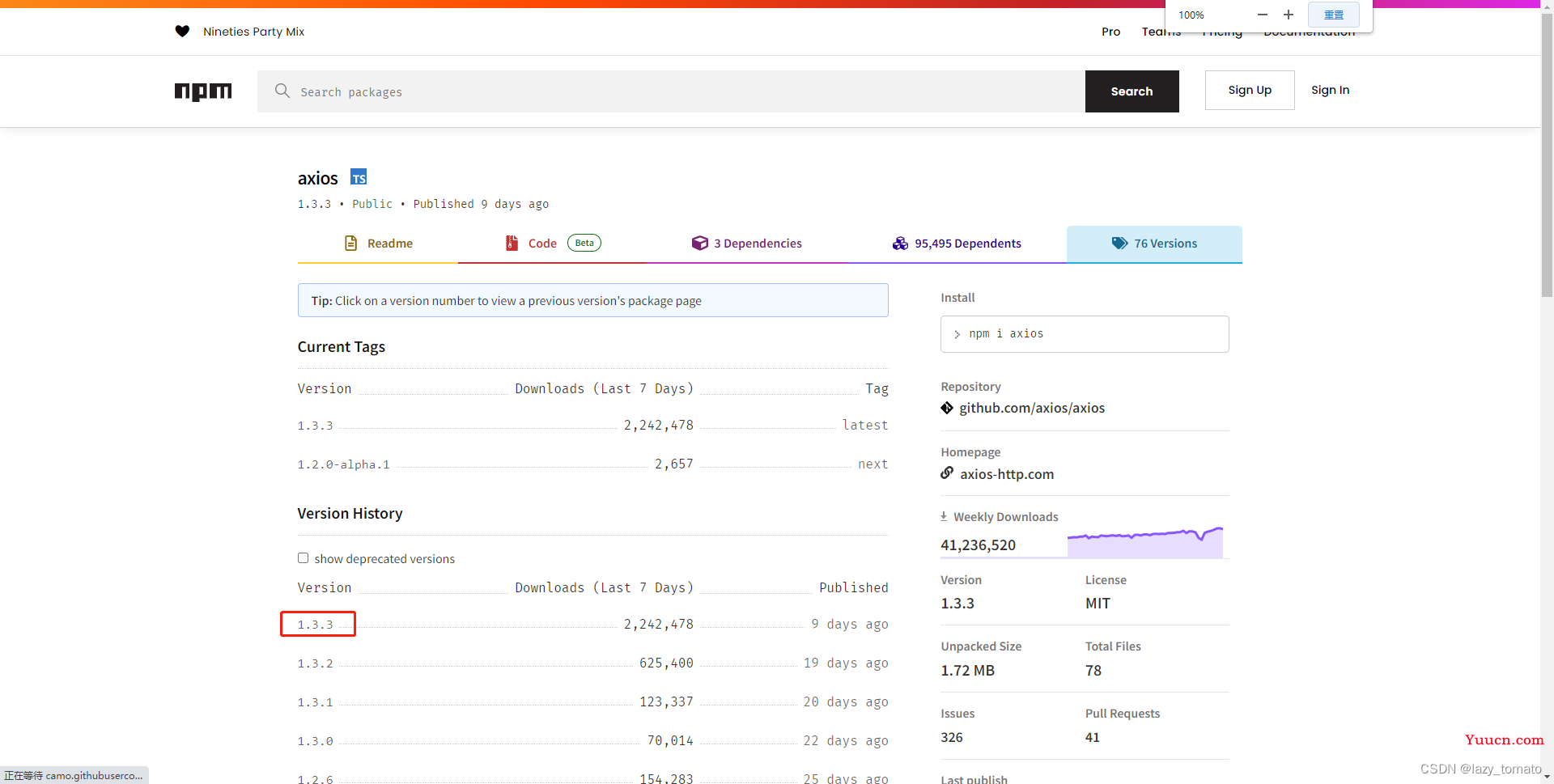This screenshot has height=784, width=1554.
Task: Click the Dependents cubes icon
Action: 900,244
